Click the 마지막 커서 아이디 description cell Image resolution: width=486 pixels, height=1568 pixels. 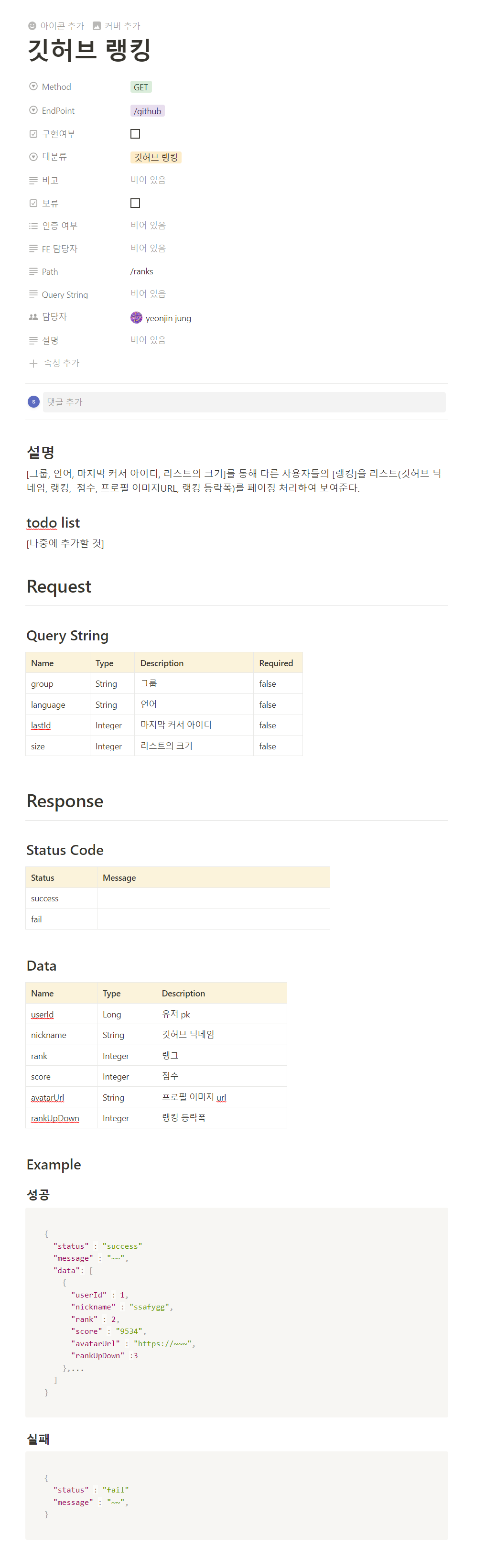[x=194, y=725]
